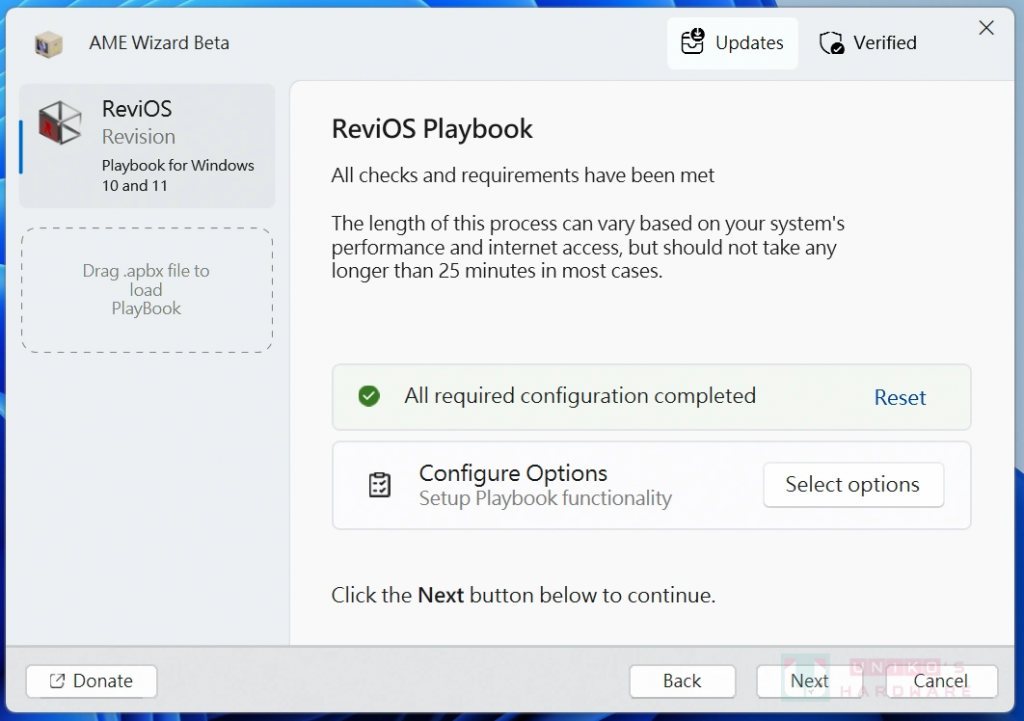Click the AME Wizard Beta title text

tap(159, 43)
